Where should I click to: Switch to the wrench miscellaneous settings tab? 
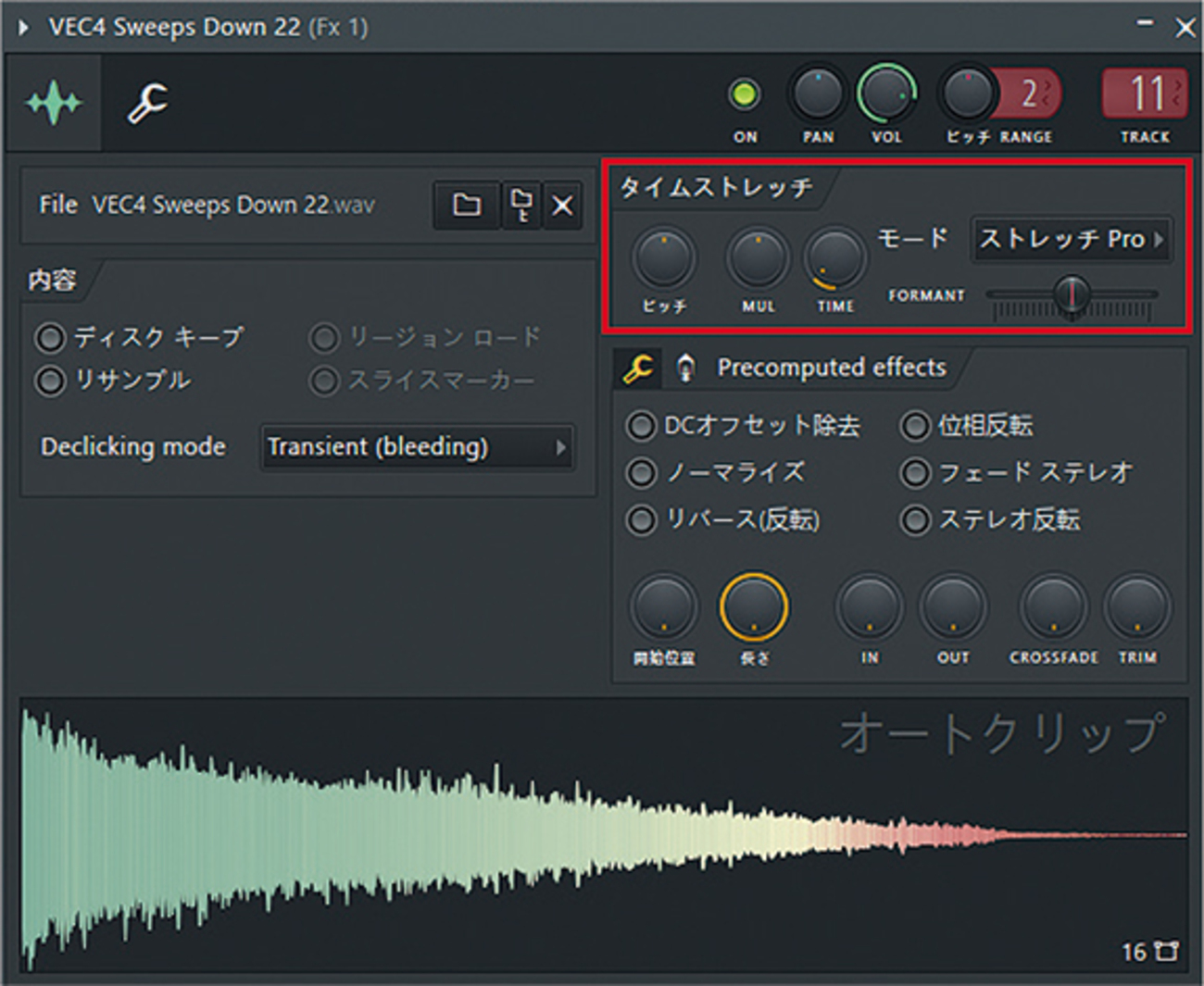click(x=147, y=103)
